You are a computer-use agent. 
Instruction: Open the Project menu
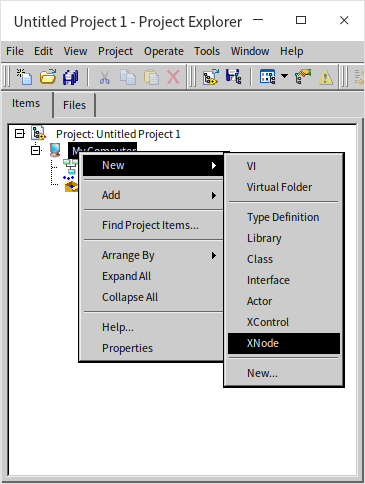[x=115, y=51]
